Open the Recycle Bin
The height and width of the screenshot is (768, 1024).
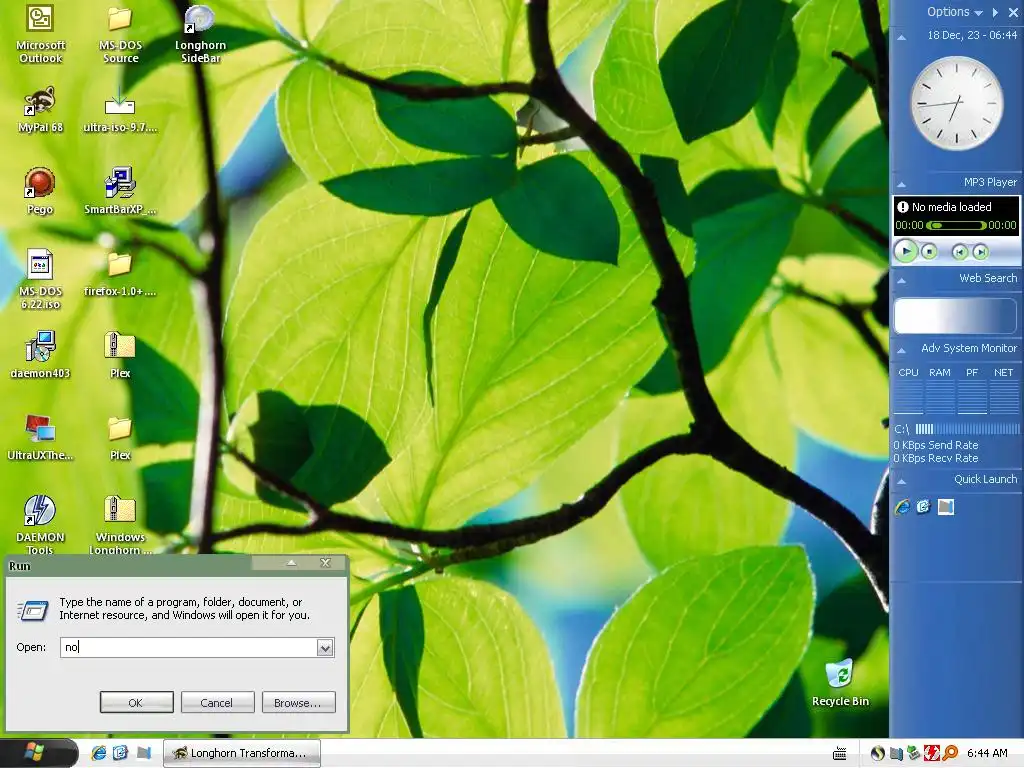[840, 683]
